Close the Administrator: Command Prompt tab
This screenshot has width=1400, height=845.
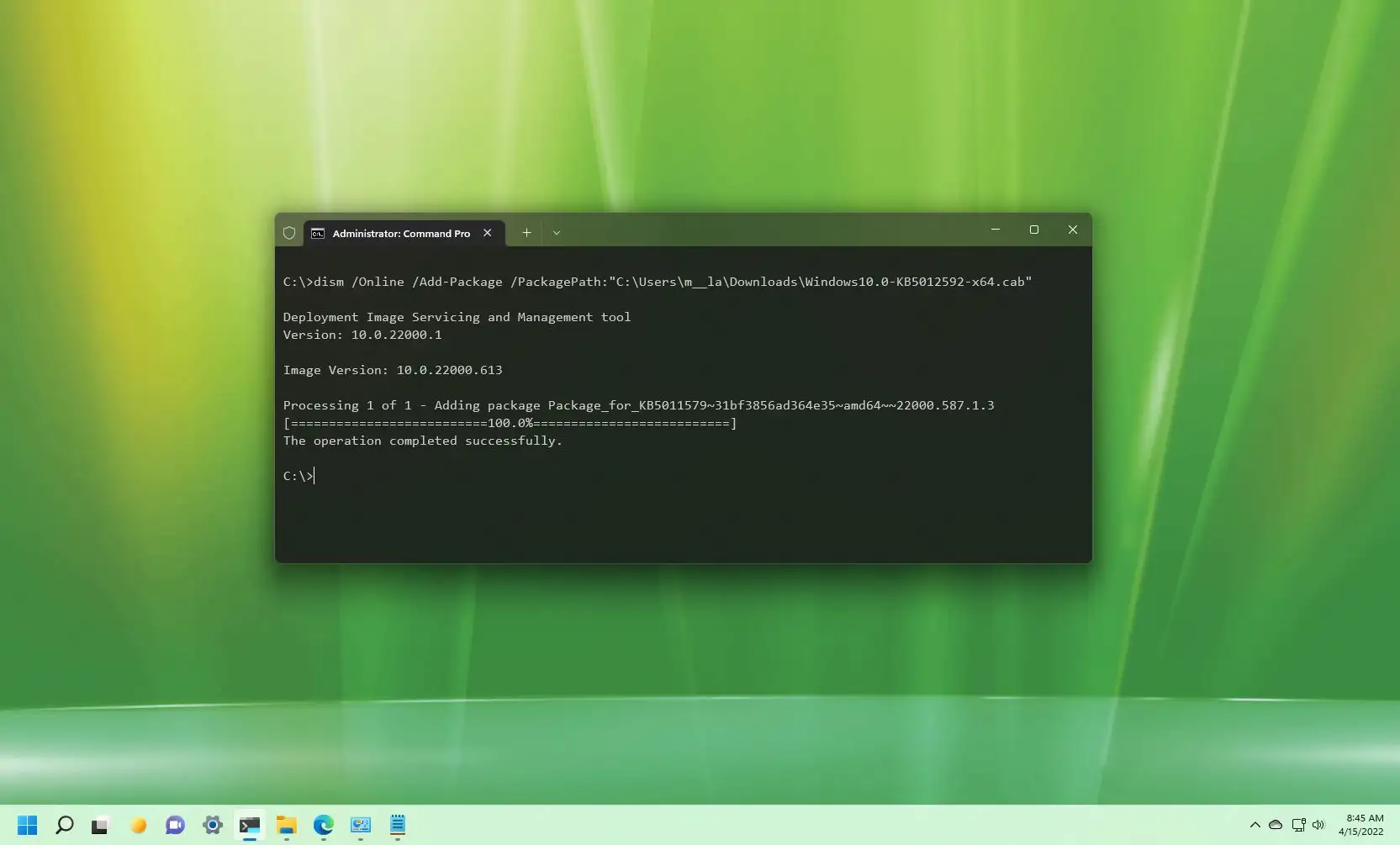(488, 233)
